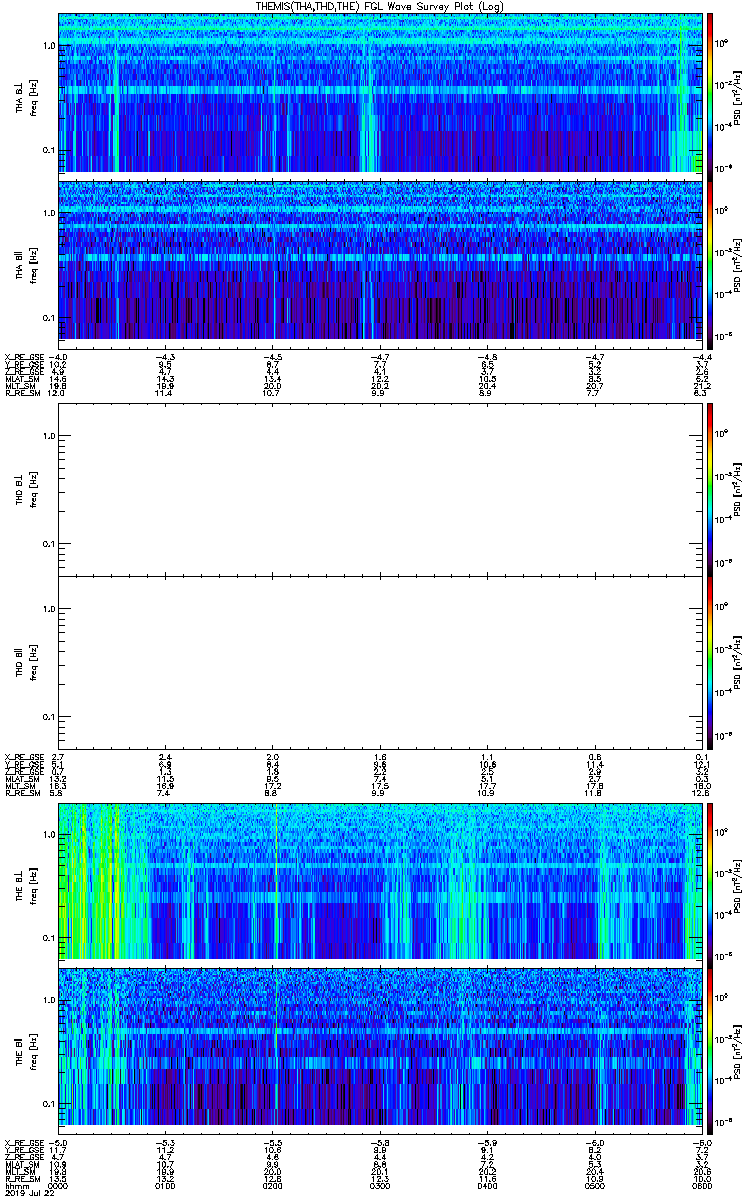Click the '0.1' frequency tick of THA B‖ panel
The image size is (750, 1200).
click(48, 318)
